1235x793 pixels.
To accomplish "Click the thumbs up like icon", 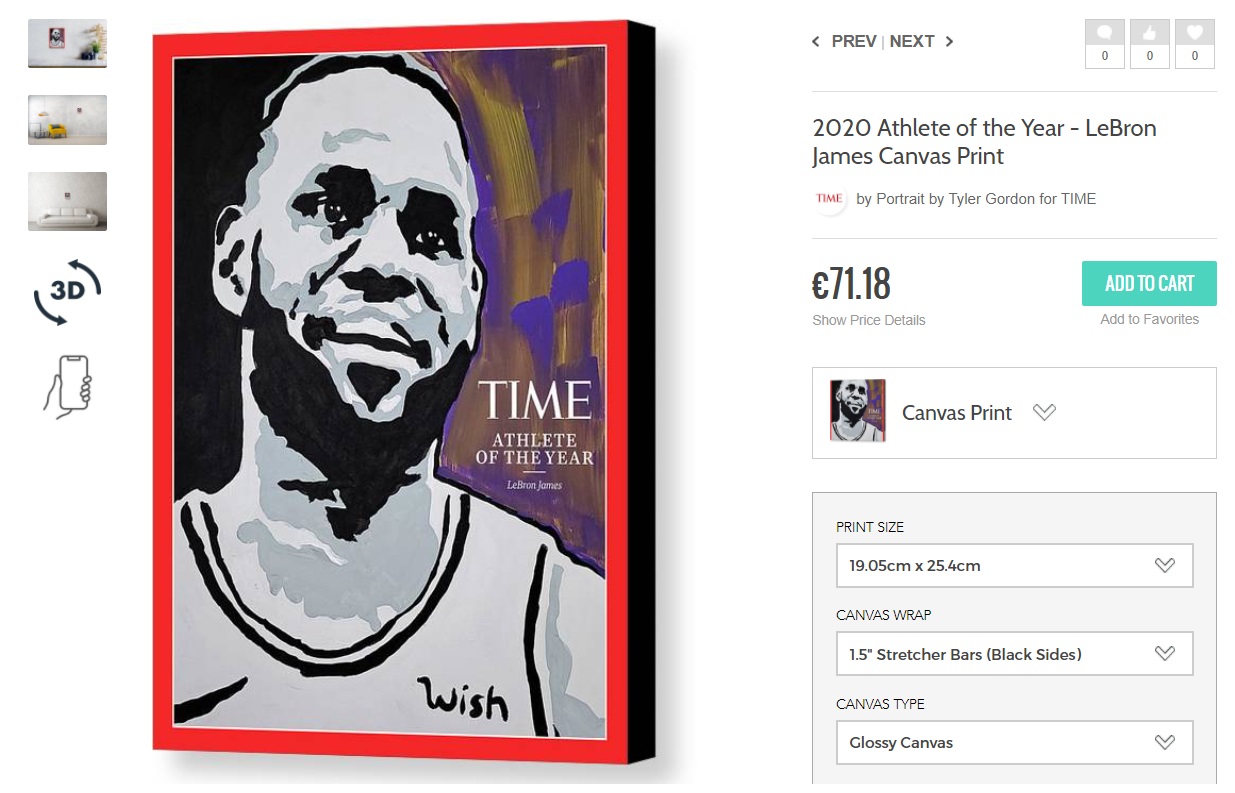I will (1150, 32).
